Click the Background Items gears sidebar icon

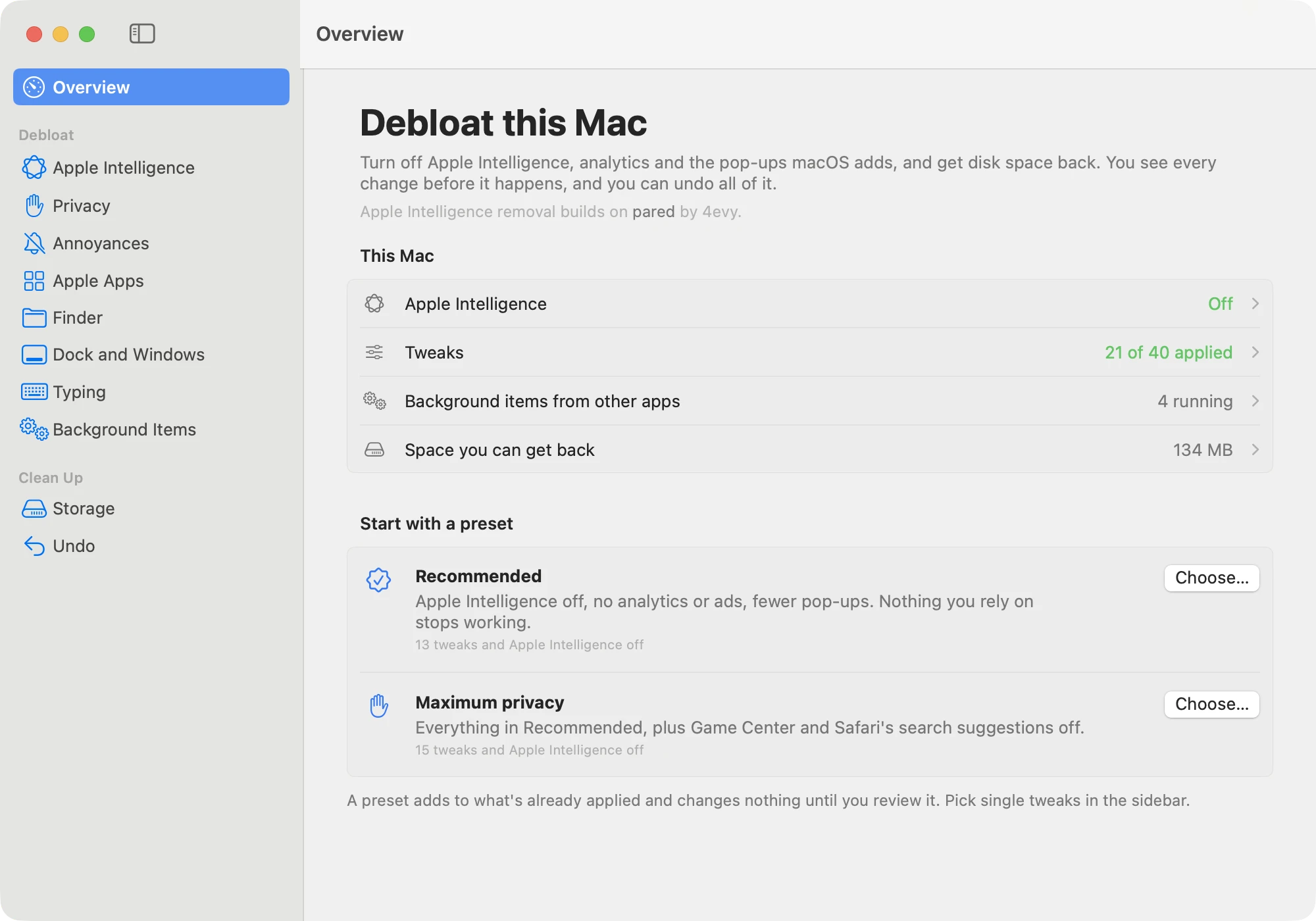[34, 429]
